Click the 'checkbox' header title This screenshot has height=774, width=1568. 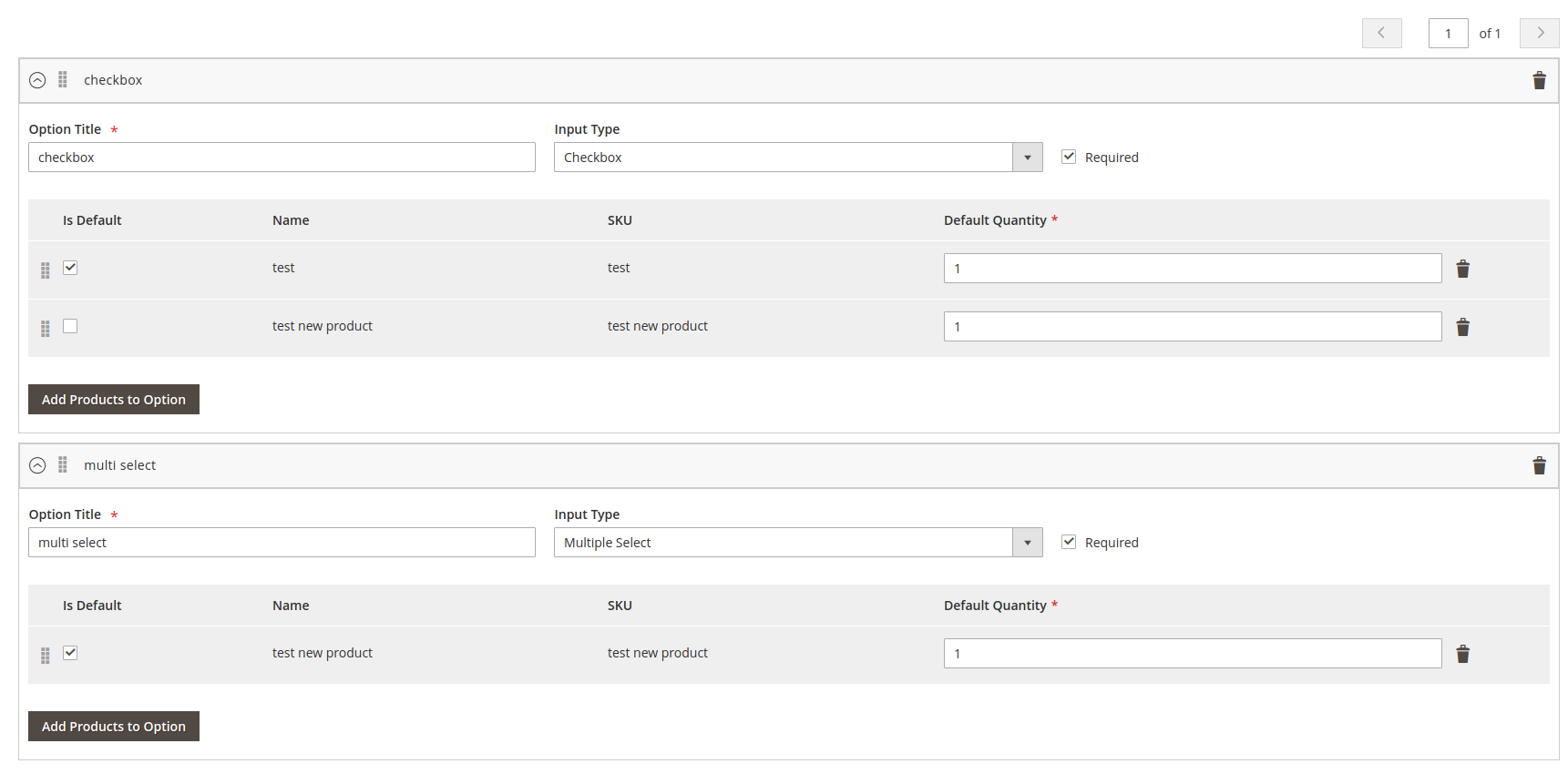113,80
